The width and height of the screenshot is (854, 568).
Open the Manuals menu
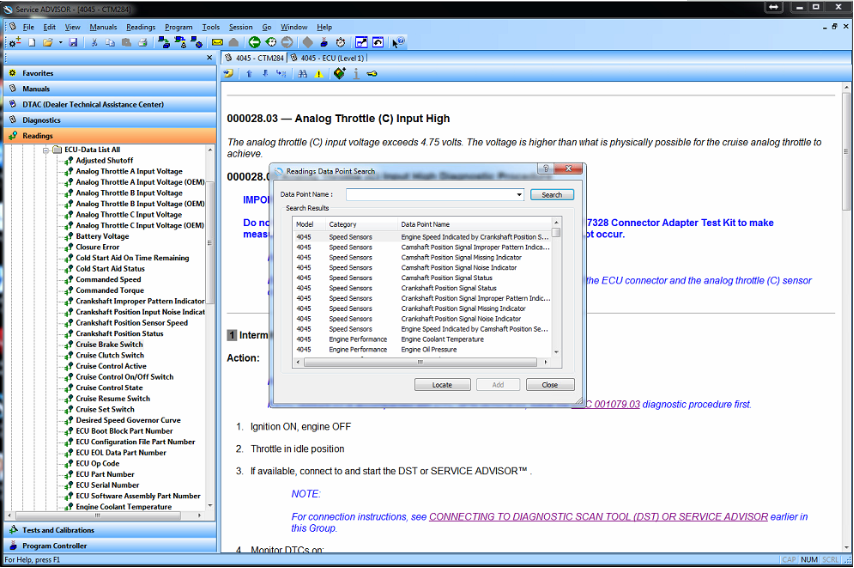(103, 27)
